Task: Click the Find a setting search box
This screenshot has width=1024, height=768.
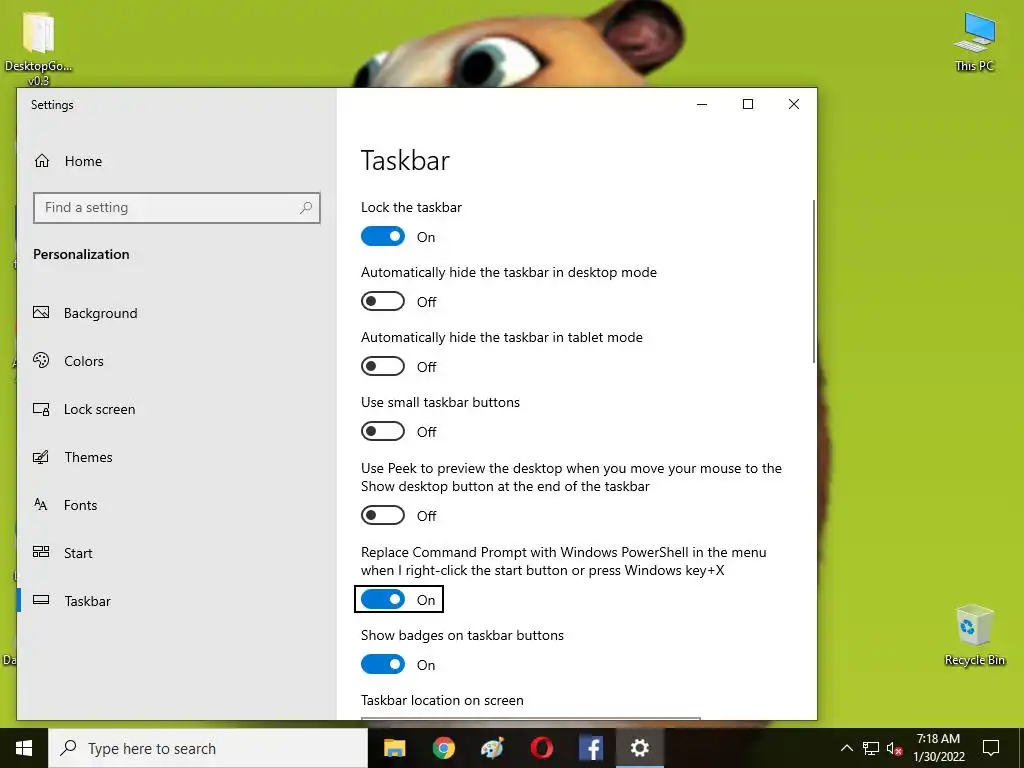Action: [x=176, y=208]
